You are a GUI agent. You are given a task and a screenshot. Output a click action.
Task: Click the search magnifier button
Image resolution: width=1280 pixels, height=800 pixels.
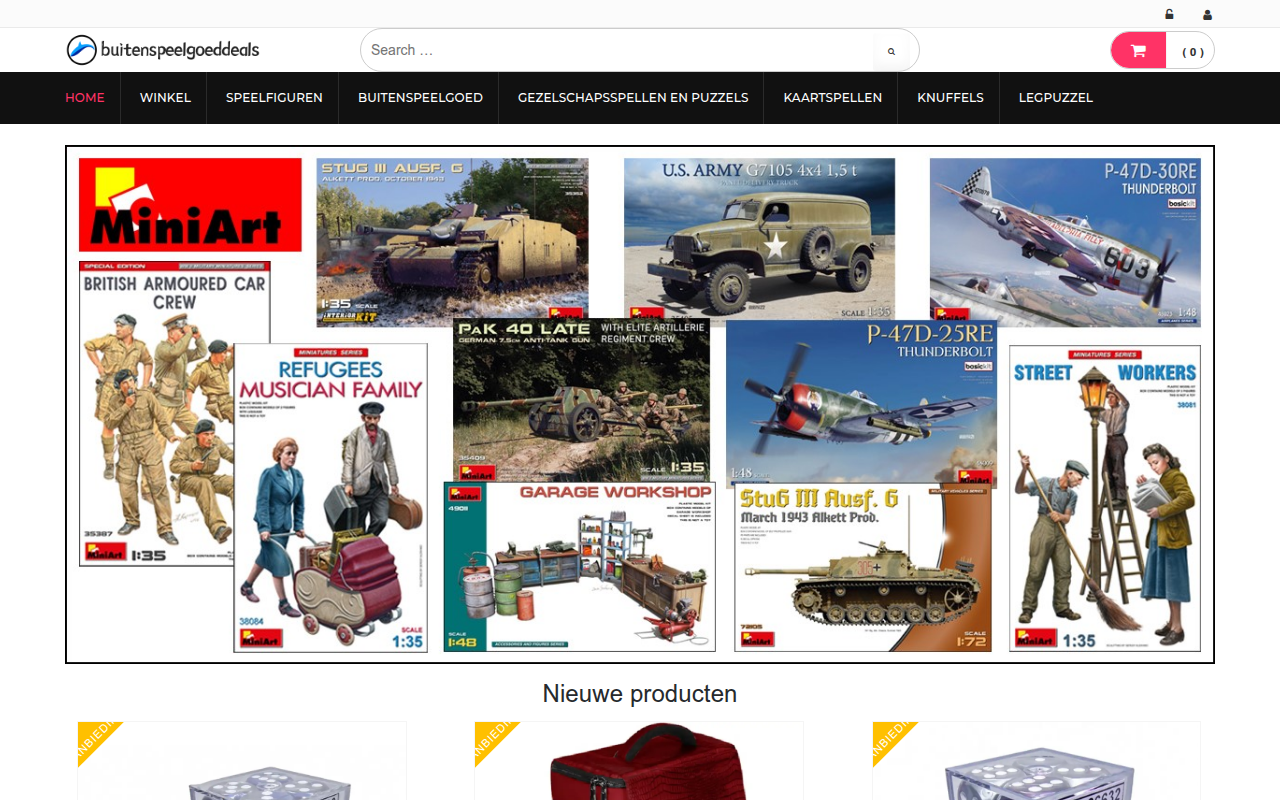pyautogui.click(x=891, y=51)
